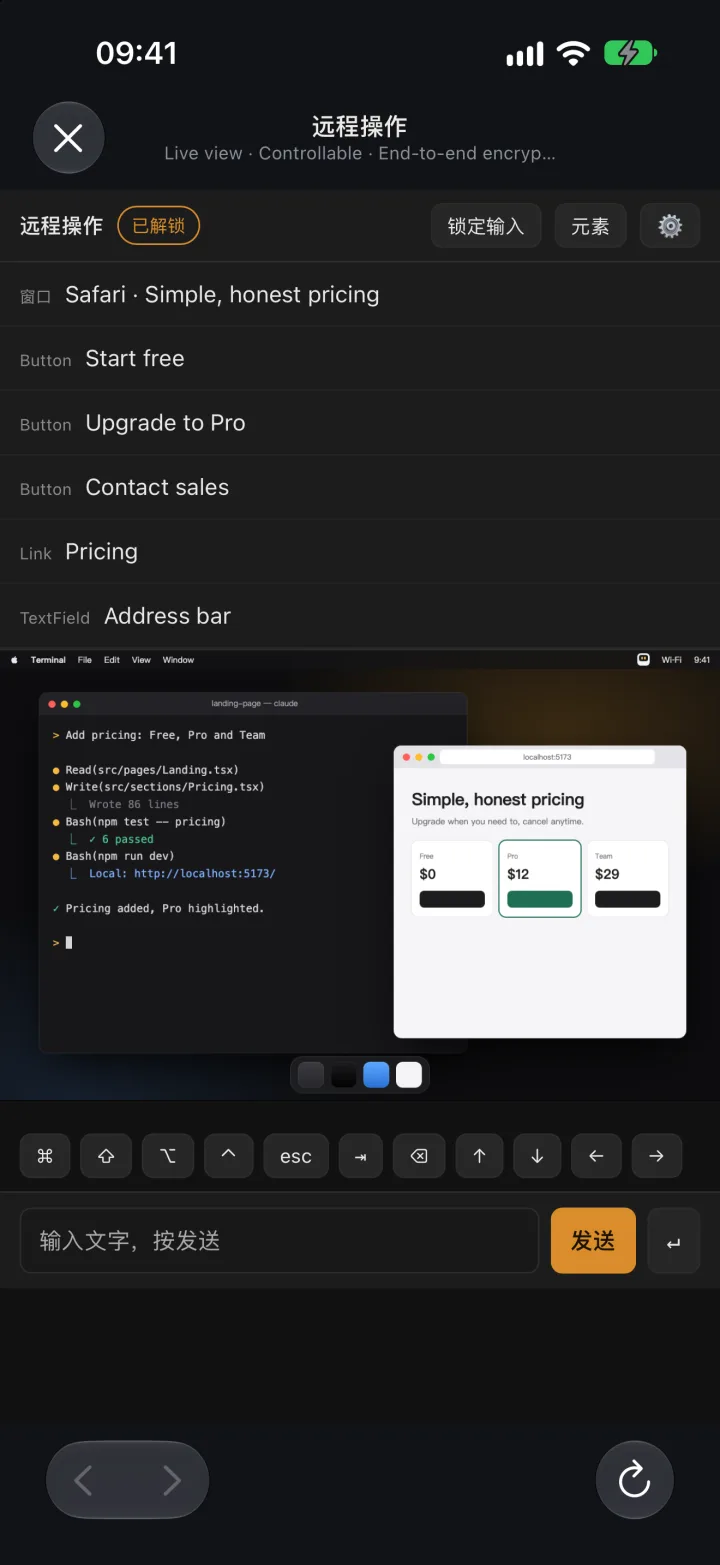The image size is (720, 1565).
Task: Click 'Write(src/sections/Pricing.tsx)' terminal line
Action: pyautogui.click(x=165, y=787)
